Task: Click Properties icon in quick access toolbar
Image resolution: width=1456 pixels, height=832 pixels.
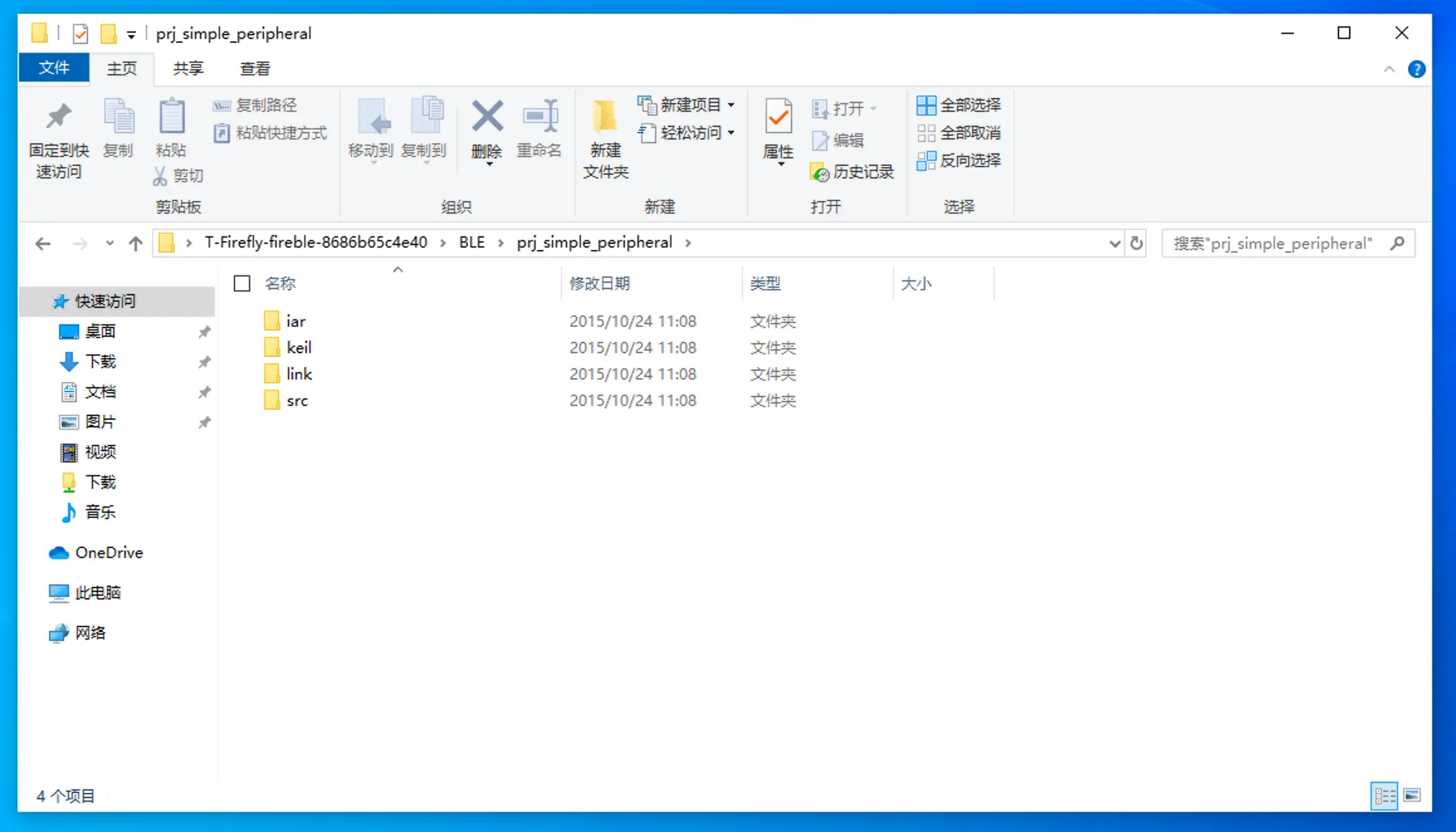Action: pos(80,34)
